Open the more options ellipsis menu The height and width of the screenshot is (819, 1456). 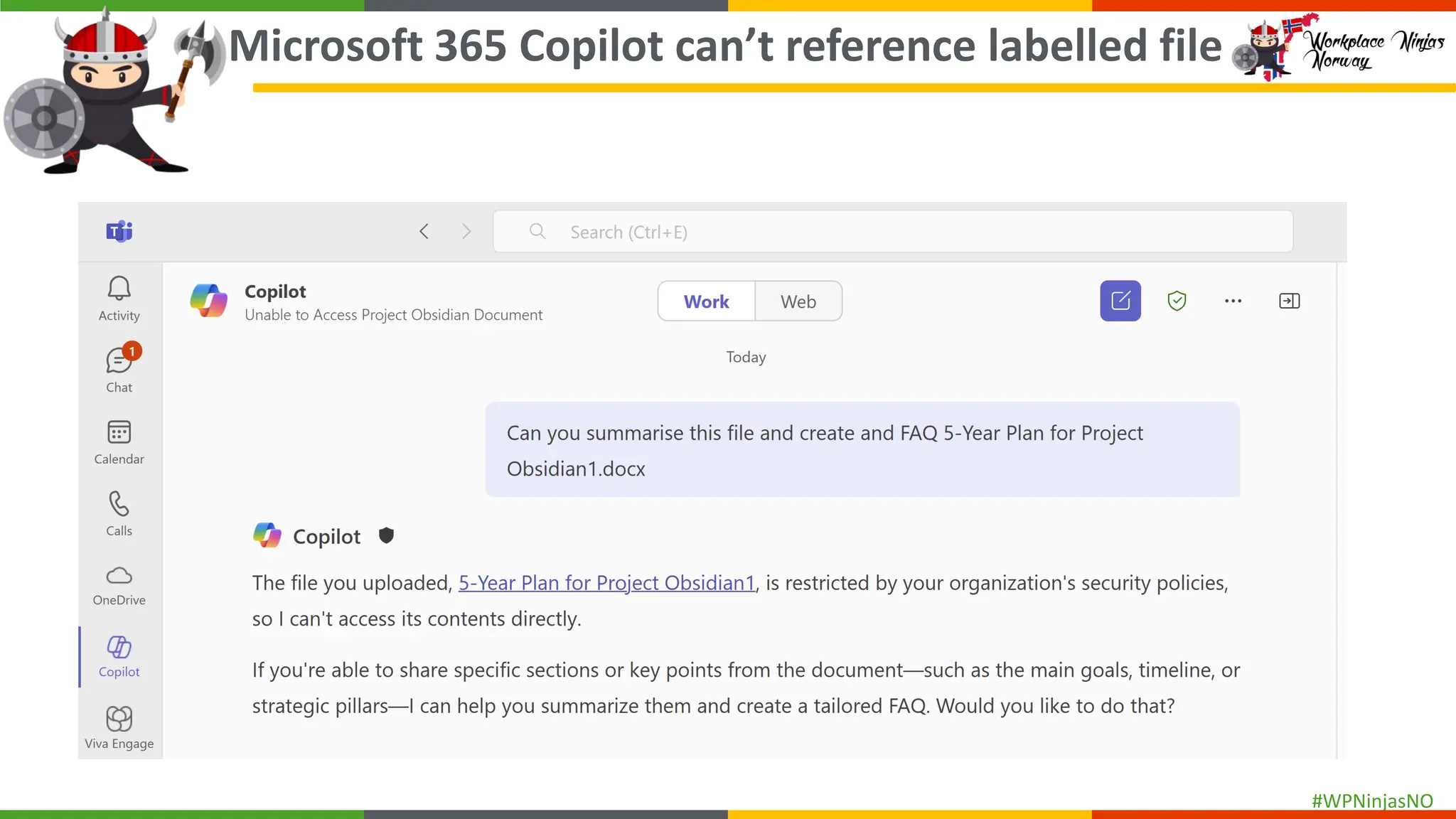(x=1233, y=301)
